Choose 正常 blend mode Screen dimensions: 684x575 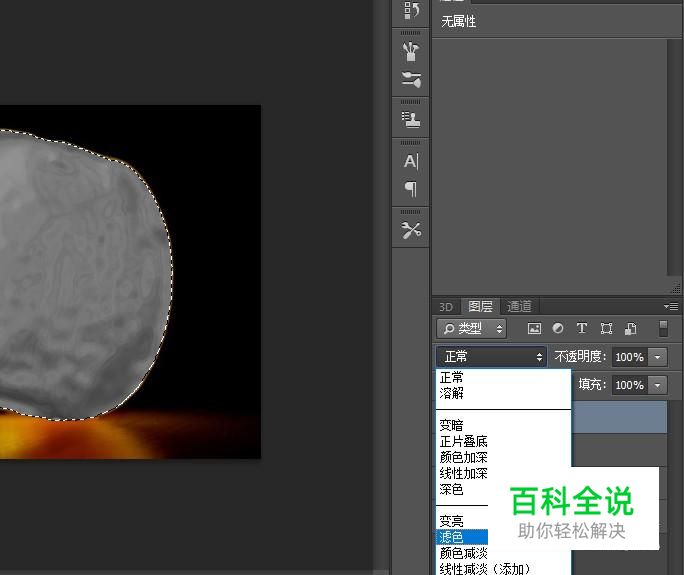click(x=503, y=377)
